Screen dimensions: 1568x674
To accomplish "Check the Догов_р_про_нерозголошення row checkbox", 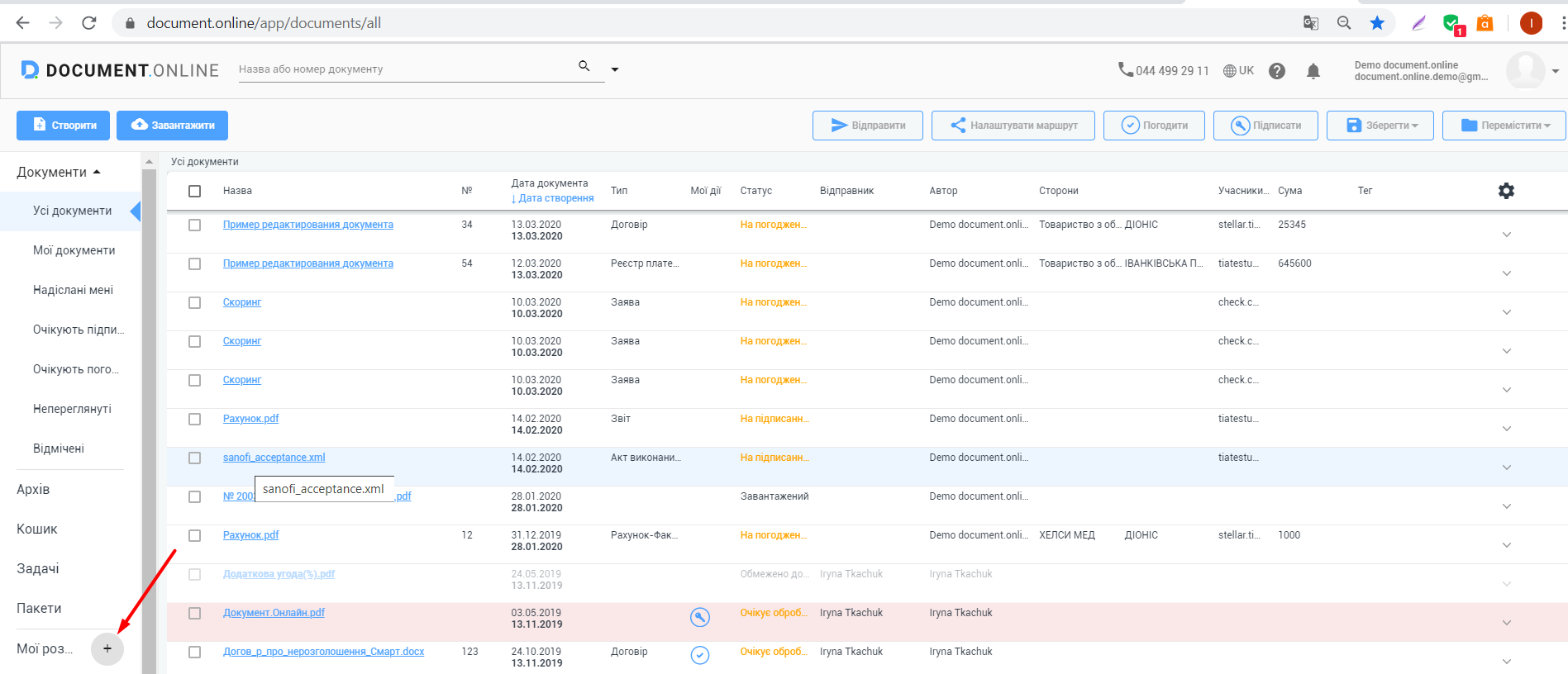I will coord(194,652).
